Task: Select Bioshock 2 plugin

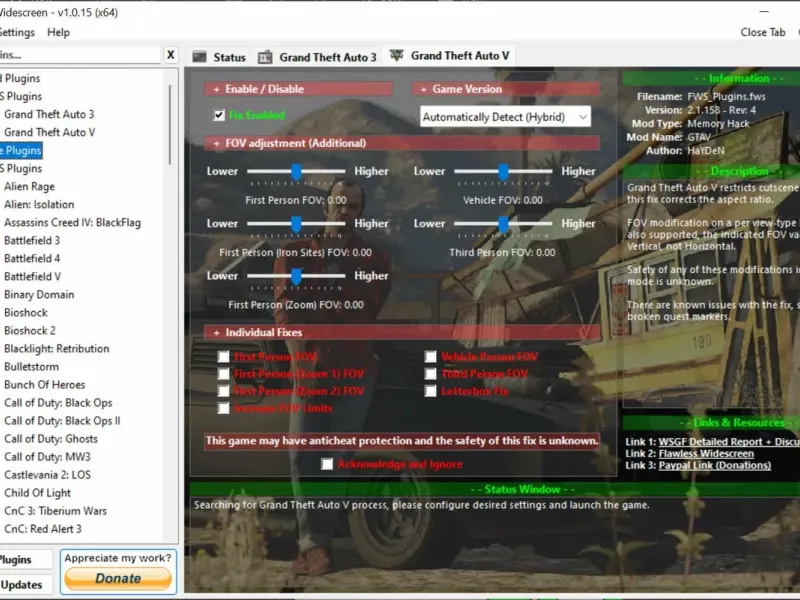Action: point(30,331)
